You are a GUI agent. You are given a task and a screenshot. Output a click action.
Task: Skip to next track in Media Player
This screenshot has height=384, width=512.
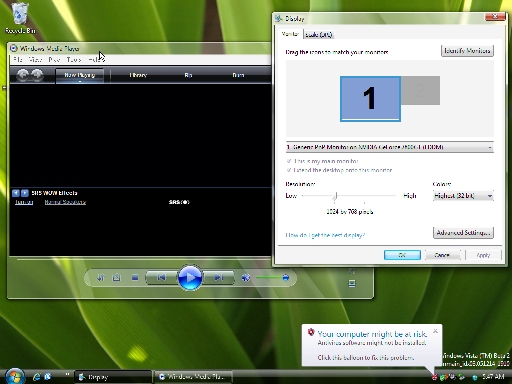point(219,277)
